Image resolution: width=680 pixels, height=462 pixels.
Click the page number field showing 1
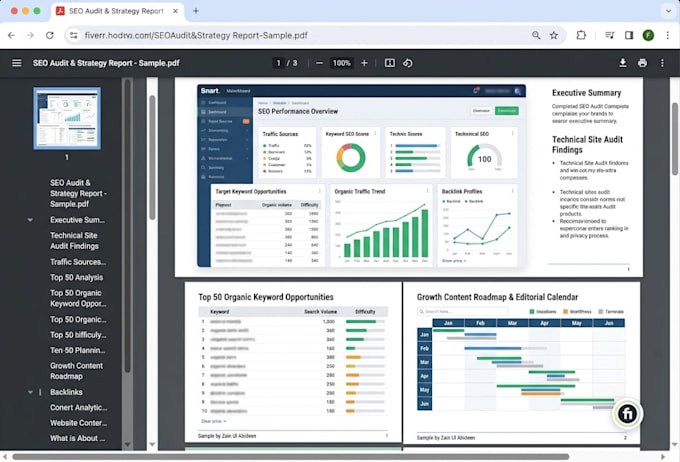(278, 63)
